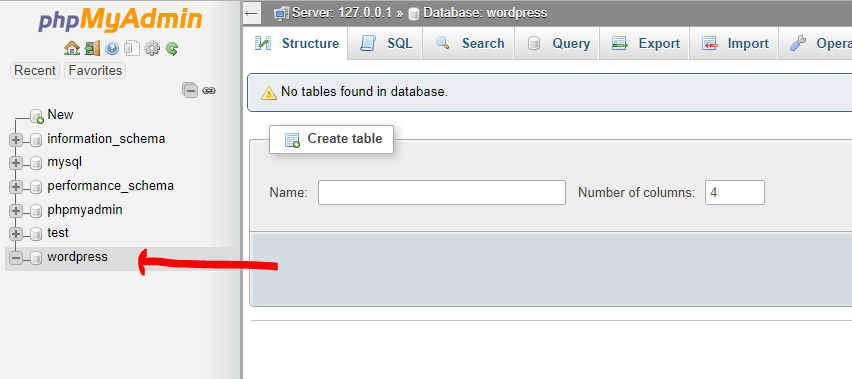This screenshot has width=852, height=379.
Task: Switch to the Query tab
Action: coord(557,43)
